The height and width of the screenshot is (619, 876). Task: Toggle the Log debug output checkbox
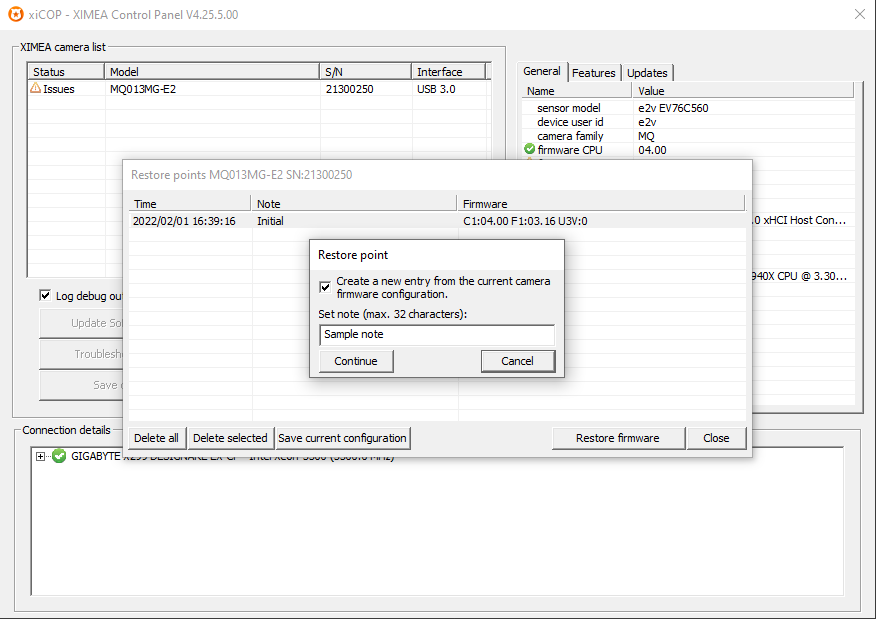click(x=45, y=296)
